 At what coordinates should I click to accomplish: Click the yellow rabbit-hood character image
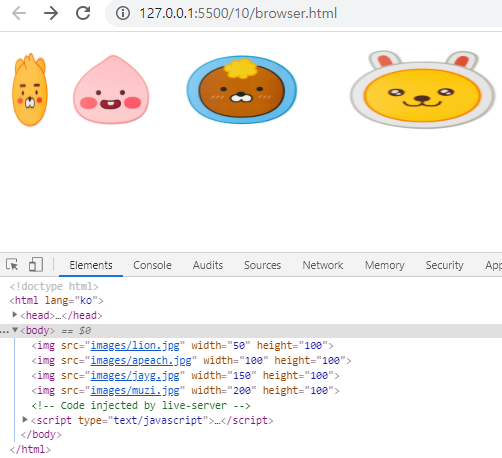pyautogui.click(x=422, y=90)
